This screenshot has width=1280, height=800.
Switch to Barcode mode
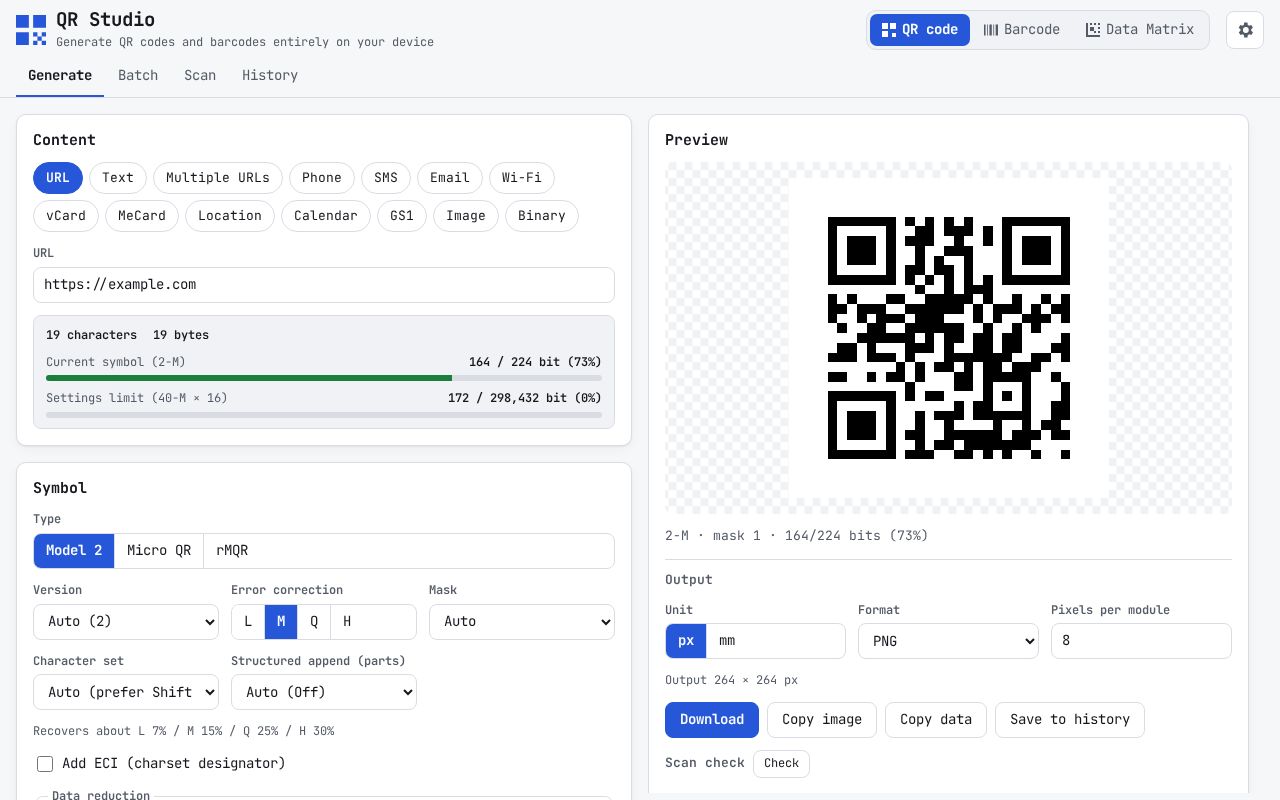(1021, 30)
